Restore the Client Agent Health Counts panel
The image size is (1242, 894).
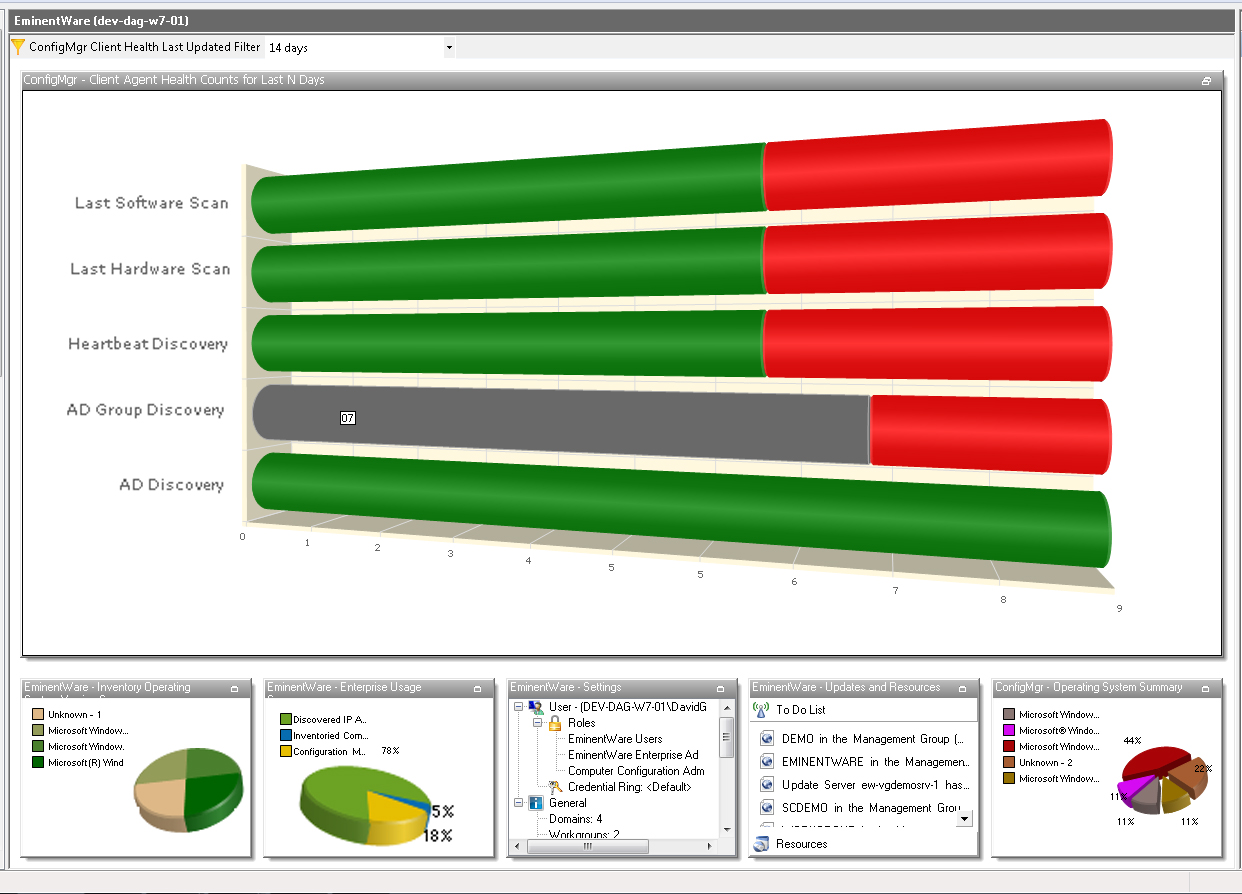pos(1207,80)
